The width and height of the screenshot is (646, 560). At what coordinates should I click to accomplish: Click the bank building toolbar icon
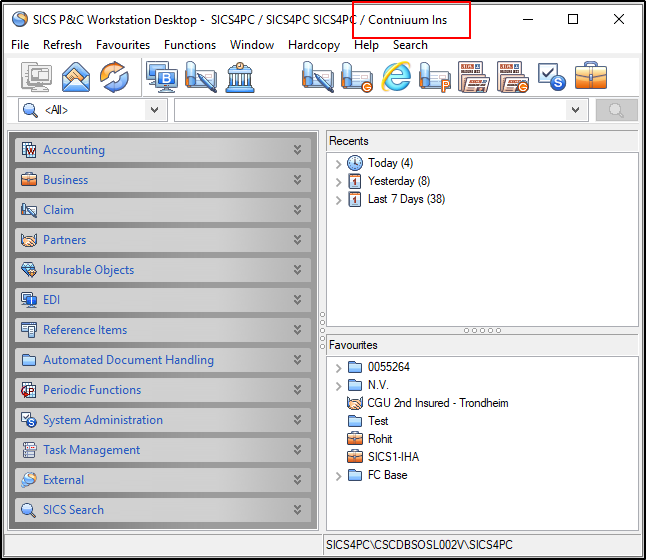[x=238, y=77]
